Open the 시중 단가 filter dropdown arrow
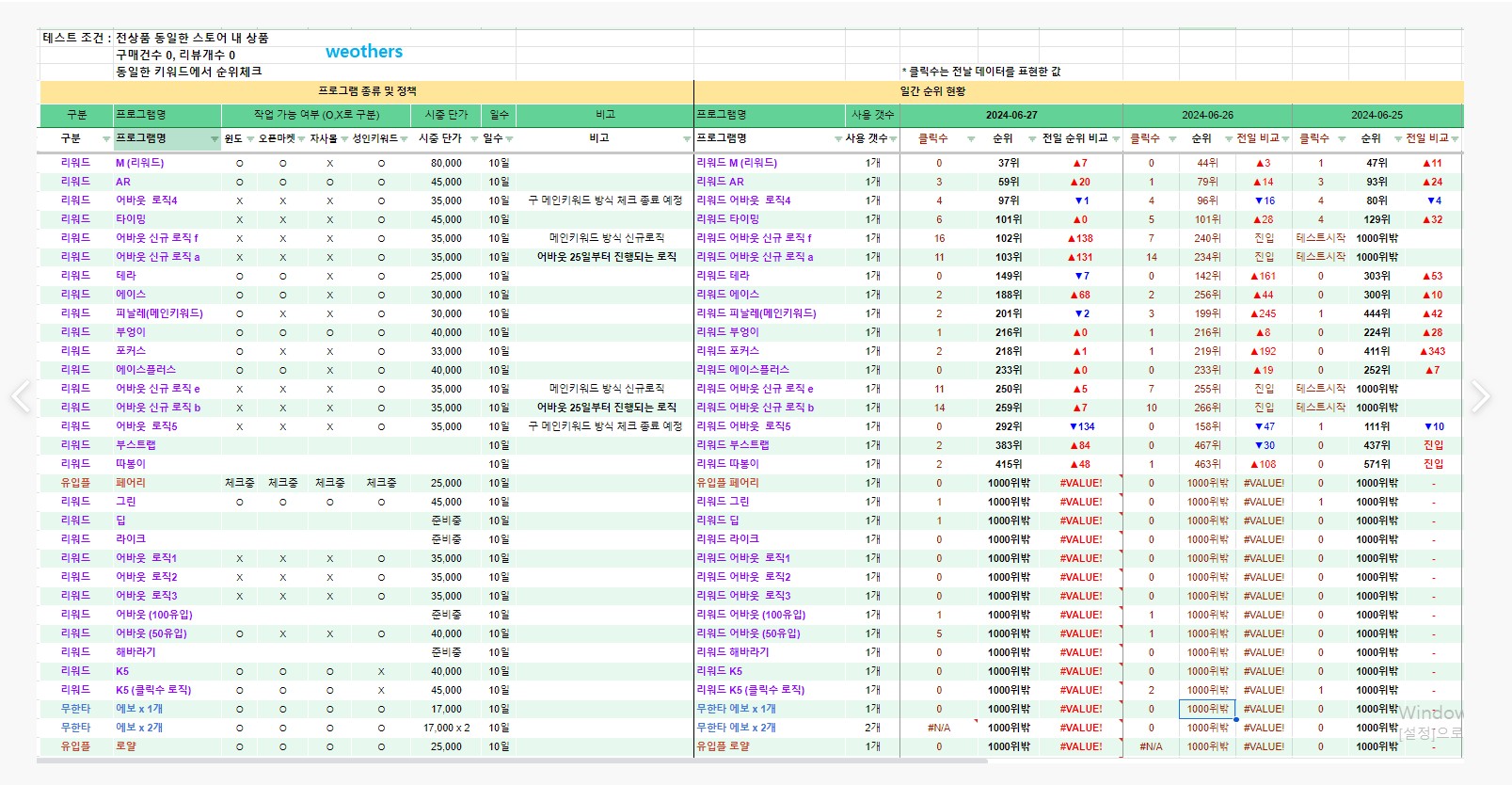This screenshot has width=1512, height=785. [473, 139]
